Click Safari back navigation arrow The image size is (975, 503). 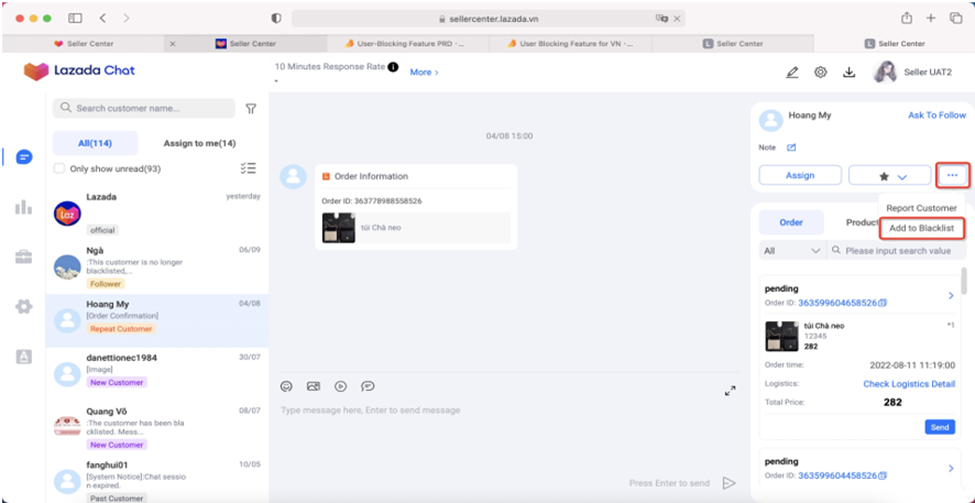103,19
